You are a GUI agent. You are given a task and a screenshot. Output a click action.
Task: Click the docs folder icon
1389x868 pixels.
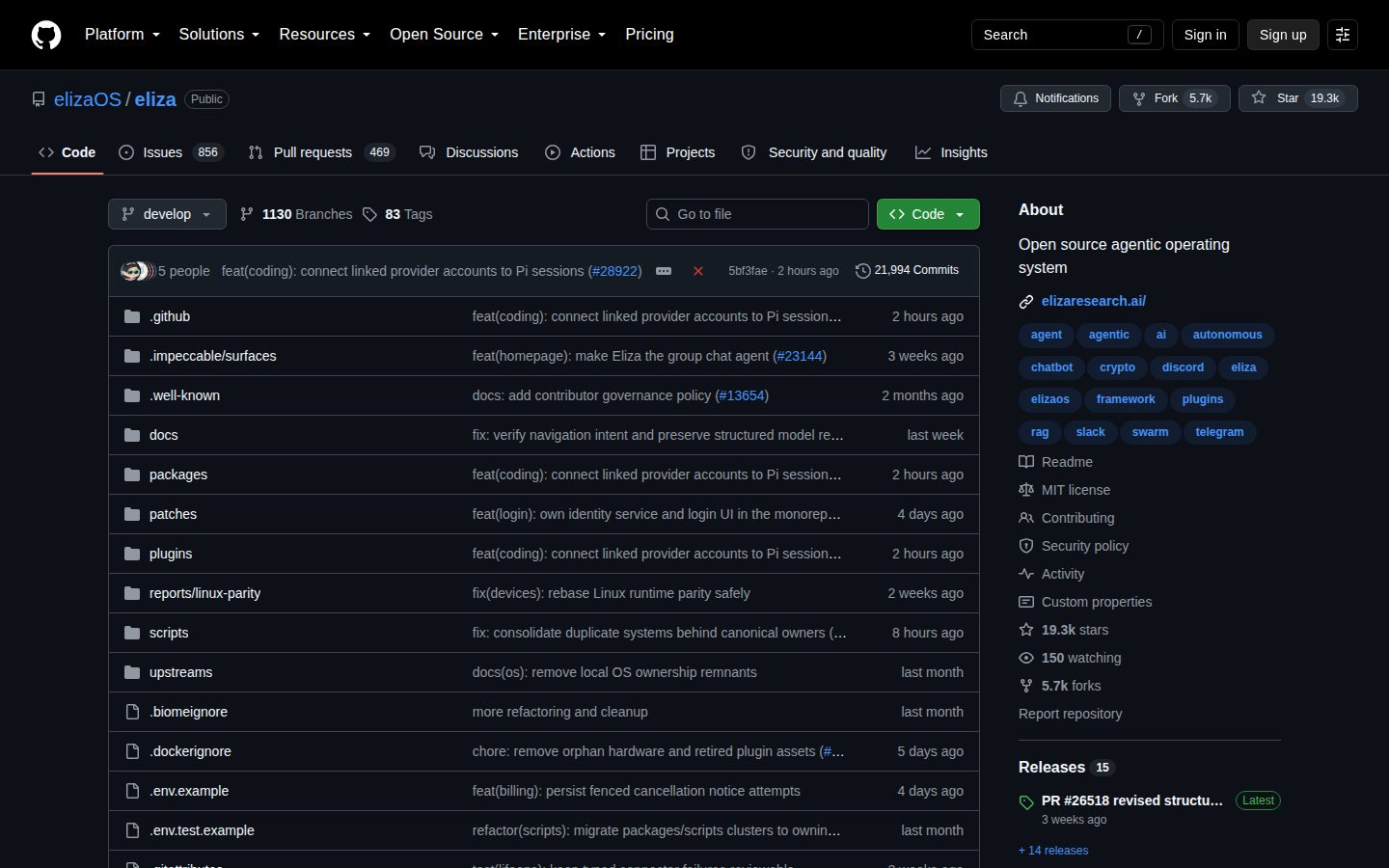(x=132, y=435)
